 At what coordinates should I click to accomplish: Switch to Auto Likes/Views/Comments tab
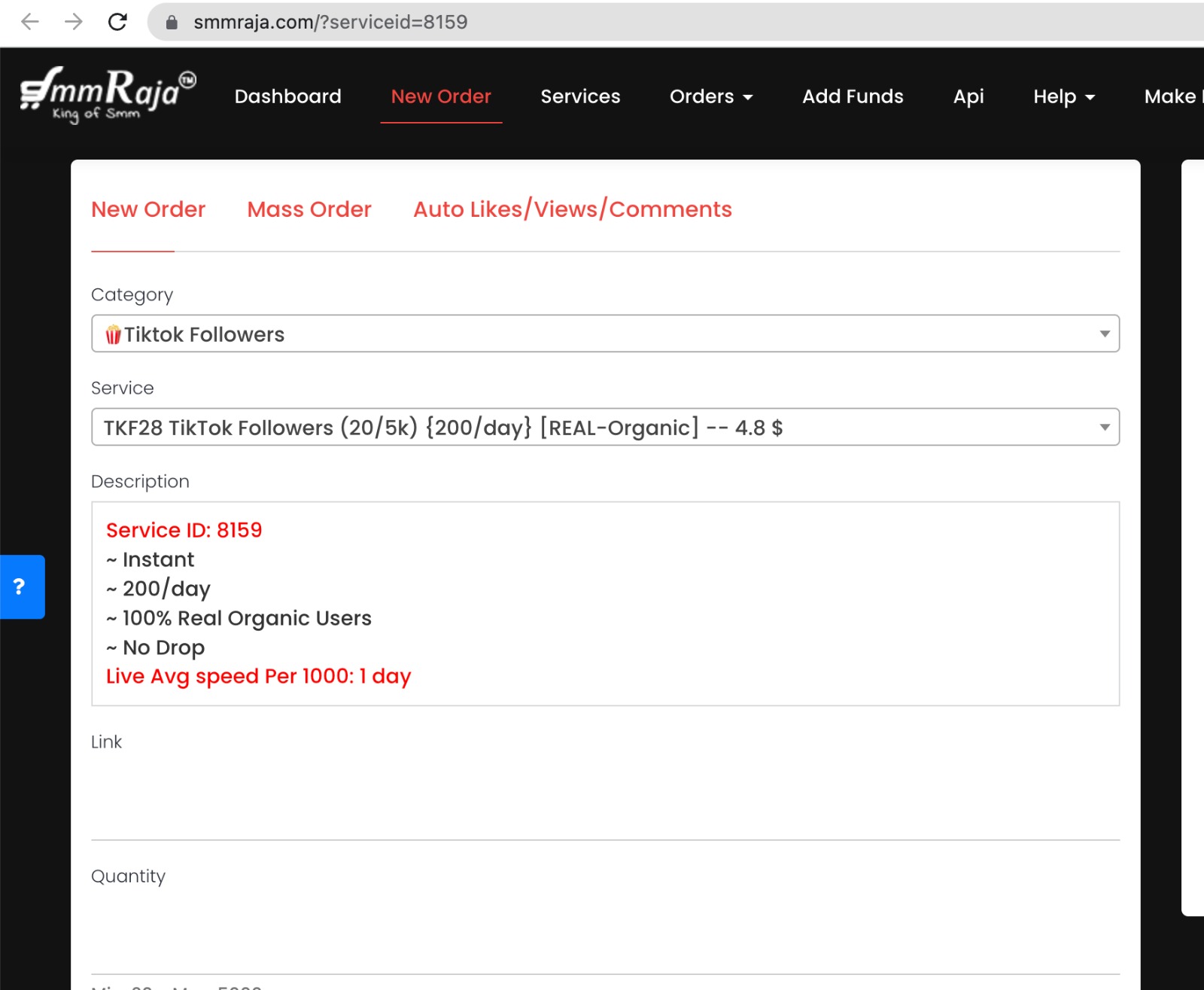point(573,209)
